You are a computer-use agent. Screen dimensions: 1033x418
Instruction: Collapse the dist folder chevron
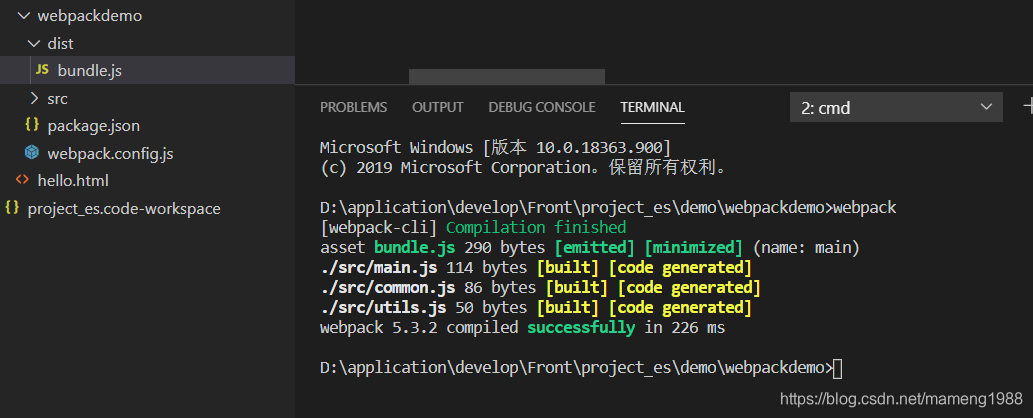(34, 44)
